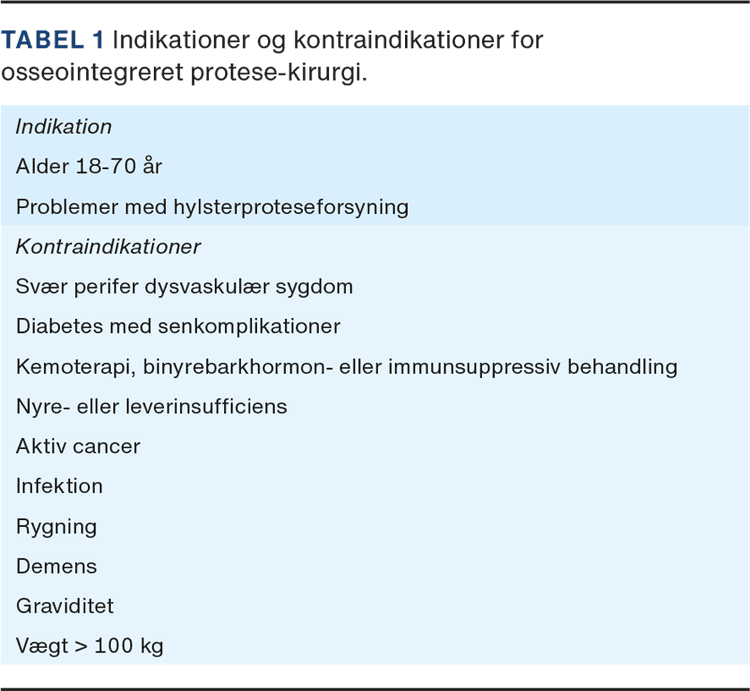Click the "Aktiv cancer" row

(78, 447)
